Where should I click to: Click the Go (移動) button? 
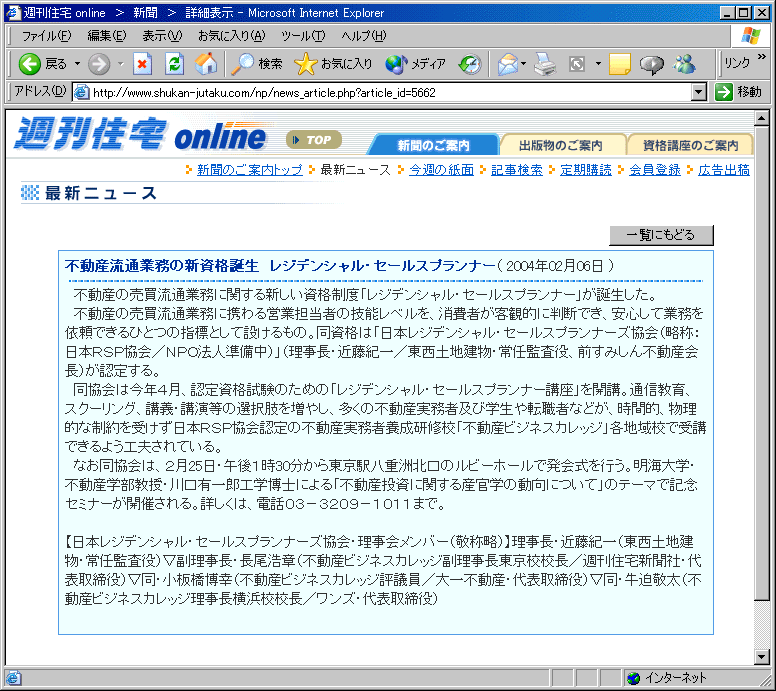[x=738, y=92]
